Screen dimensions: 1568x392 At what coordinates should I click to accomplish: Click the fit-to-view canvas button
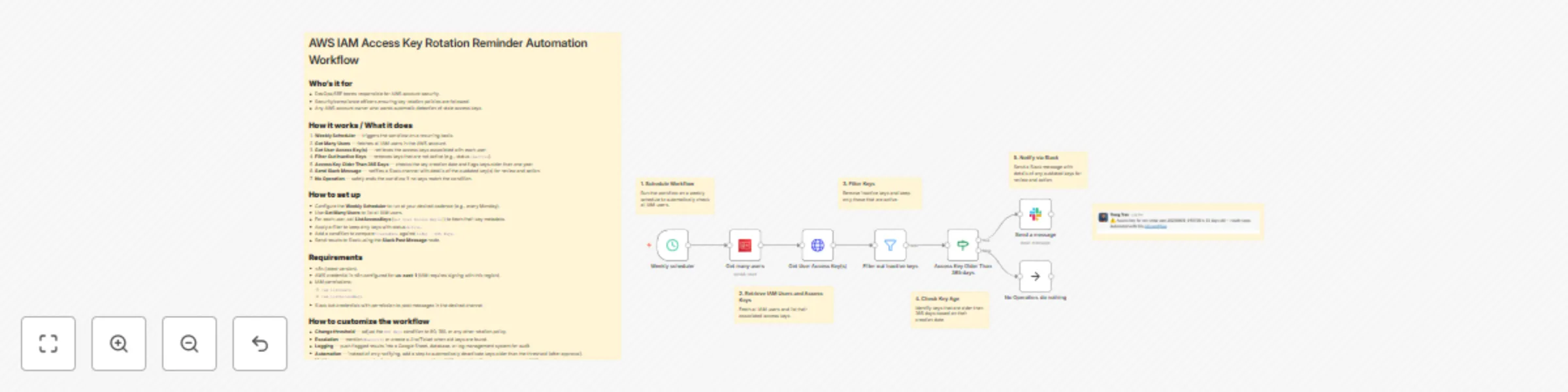click(x=48, y=344)
